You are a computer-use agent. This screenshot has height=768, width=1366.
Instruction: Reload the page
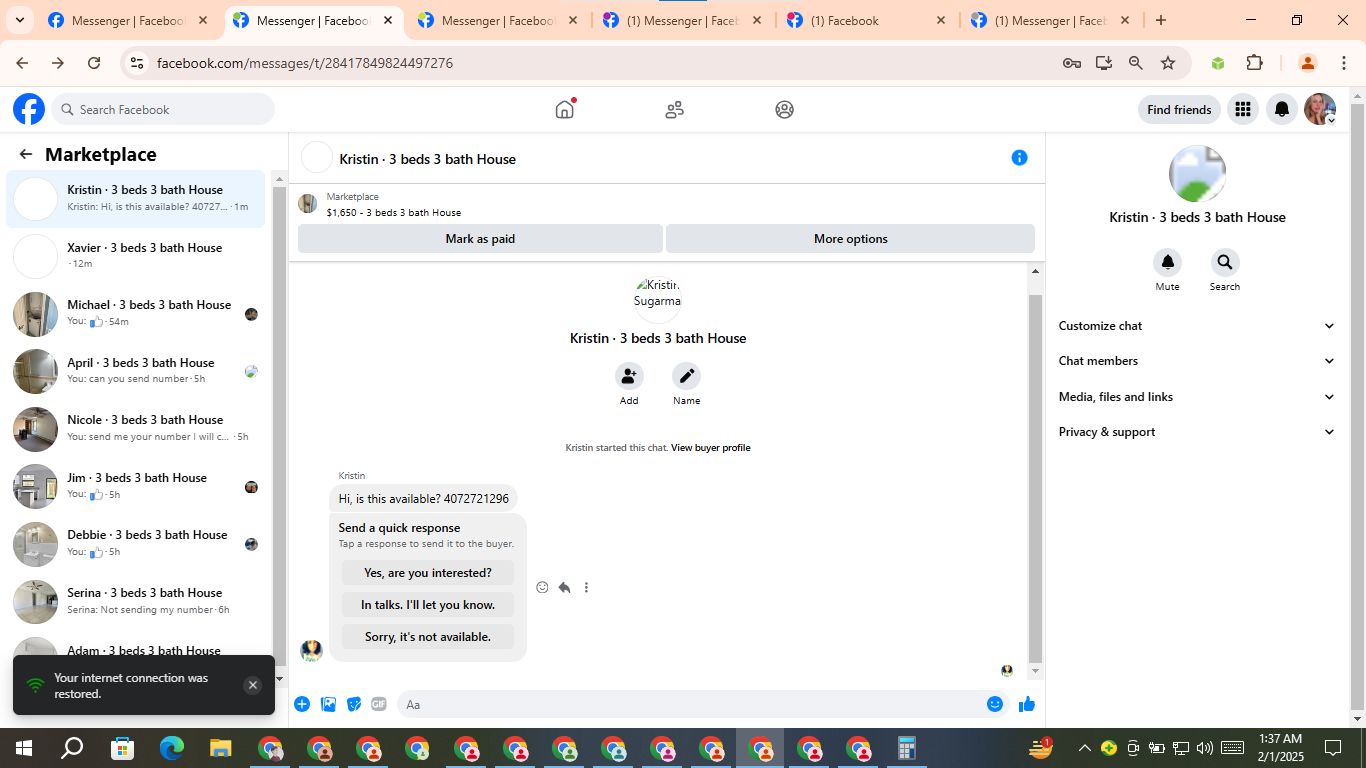94,63
